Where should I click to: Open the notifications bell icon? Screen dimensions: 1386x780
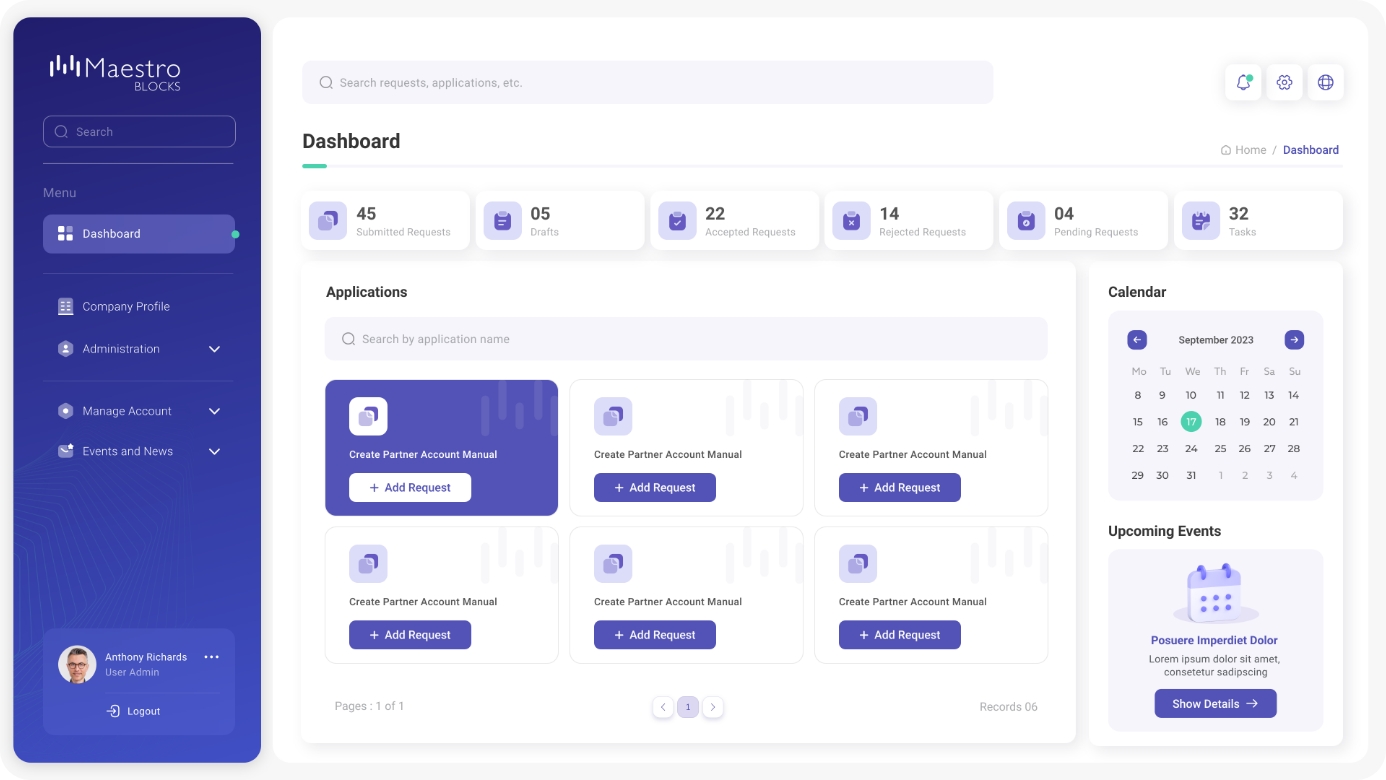tap(1243, 82)
